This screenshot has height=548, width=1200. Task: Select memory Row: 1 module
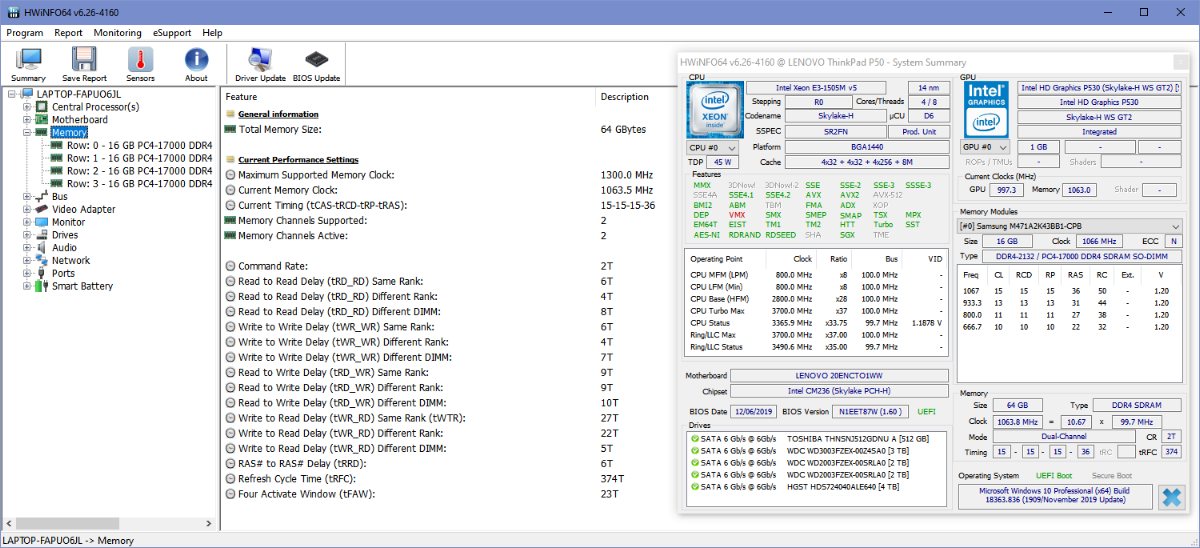[x=139, y=158]
